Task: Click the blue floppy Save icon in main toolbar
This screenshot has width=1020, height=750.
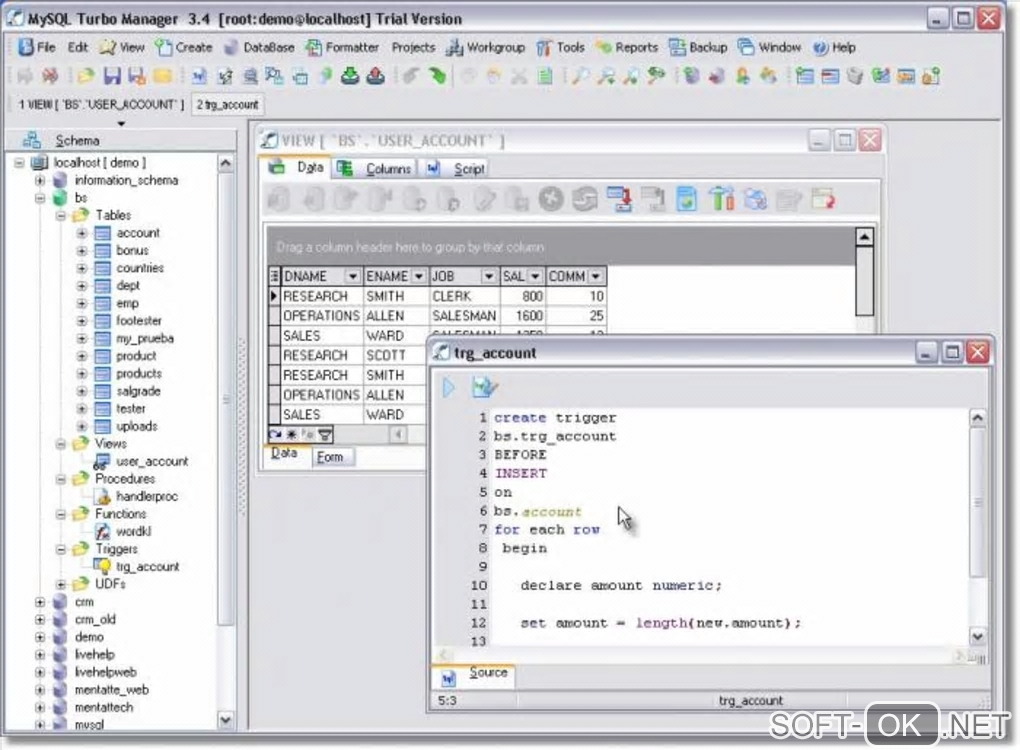Action: (112, 76)
